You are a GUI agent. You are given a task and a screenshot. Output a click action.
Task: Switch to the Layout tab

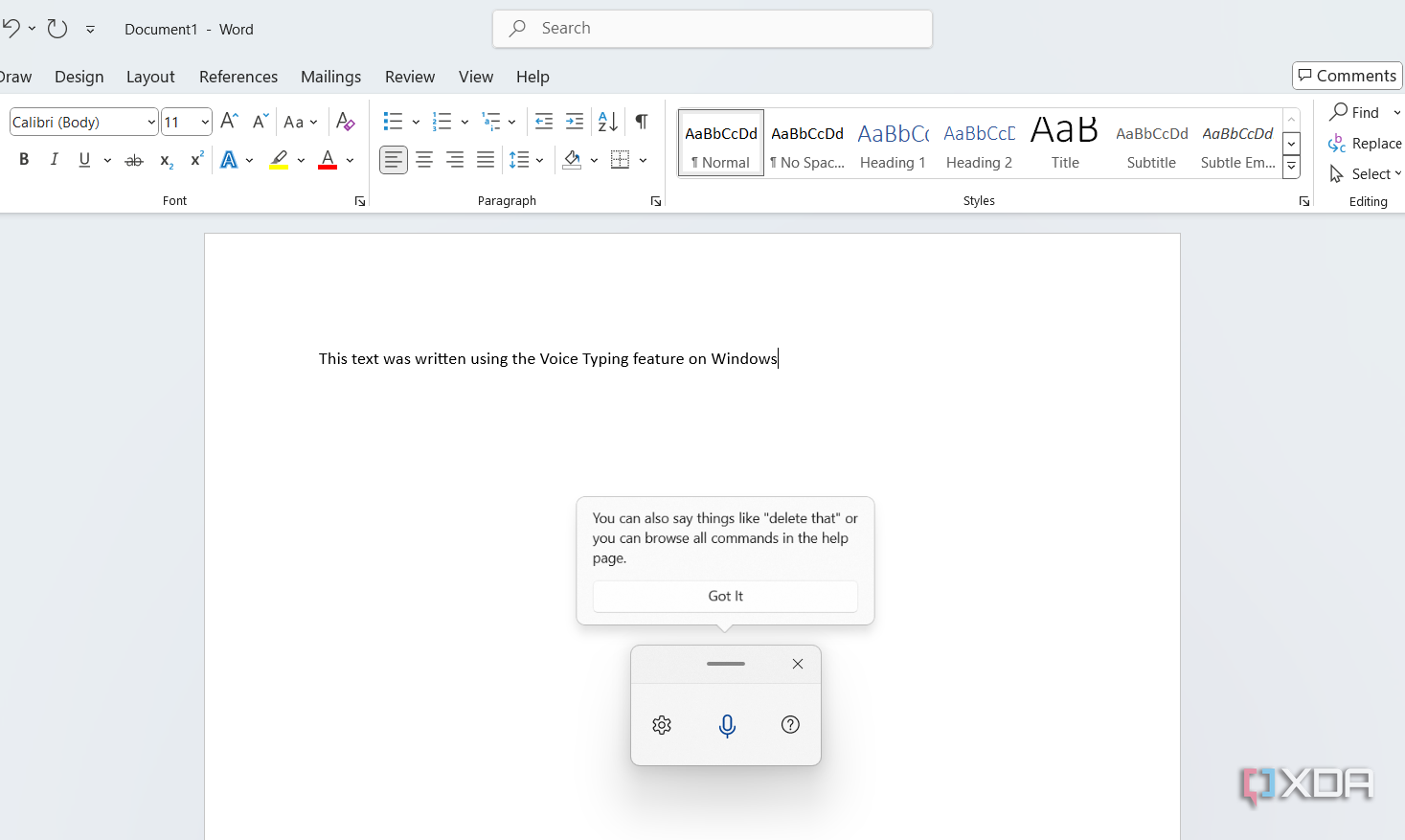pos(150,77)
